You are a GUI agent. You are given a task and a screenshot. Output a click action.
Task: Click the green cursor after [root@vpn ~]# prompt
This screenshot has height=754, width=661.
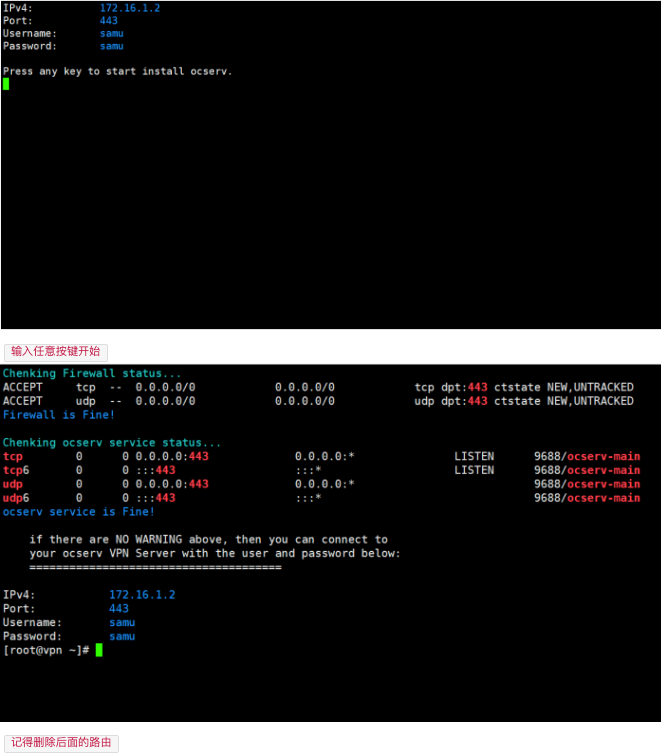pyautogui.click(x=99, y=650)
